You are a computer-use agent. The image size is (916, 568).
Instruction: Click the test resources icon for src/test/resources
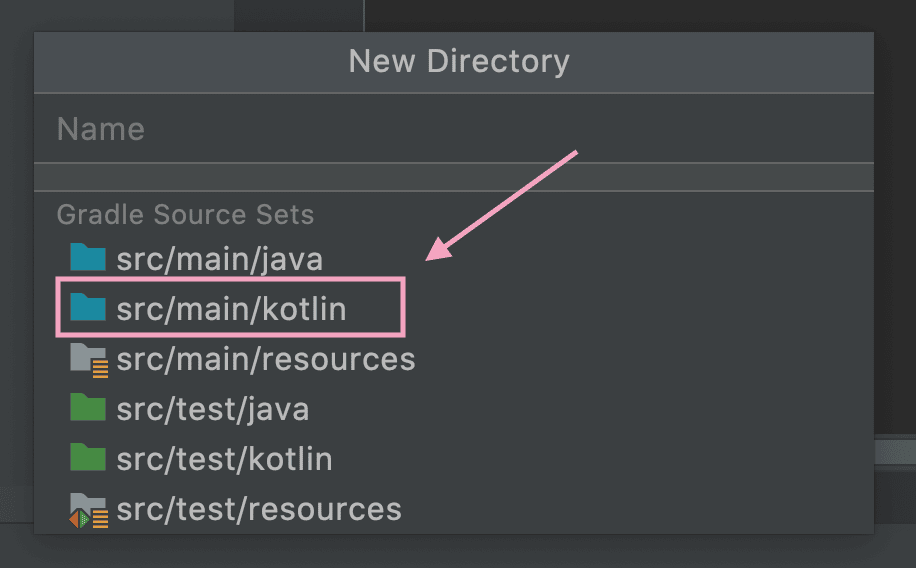[89, 510]
